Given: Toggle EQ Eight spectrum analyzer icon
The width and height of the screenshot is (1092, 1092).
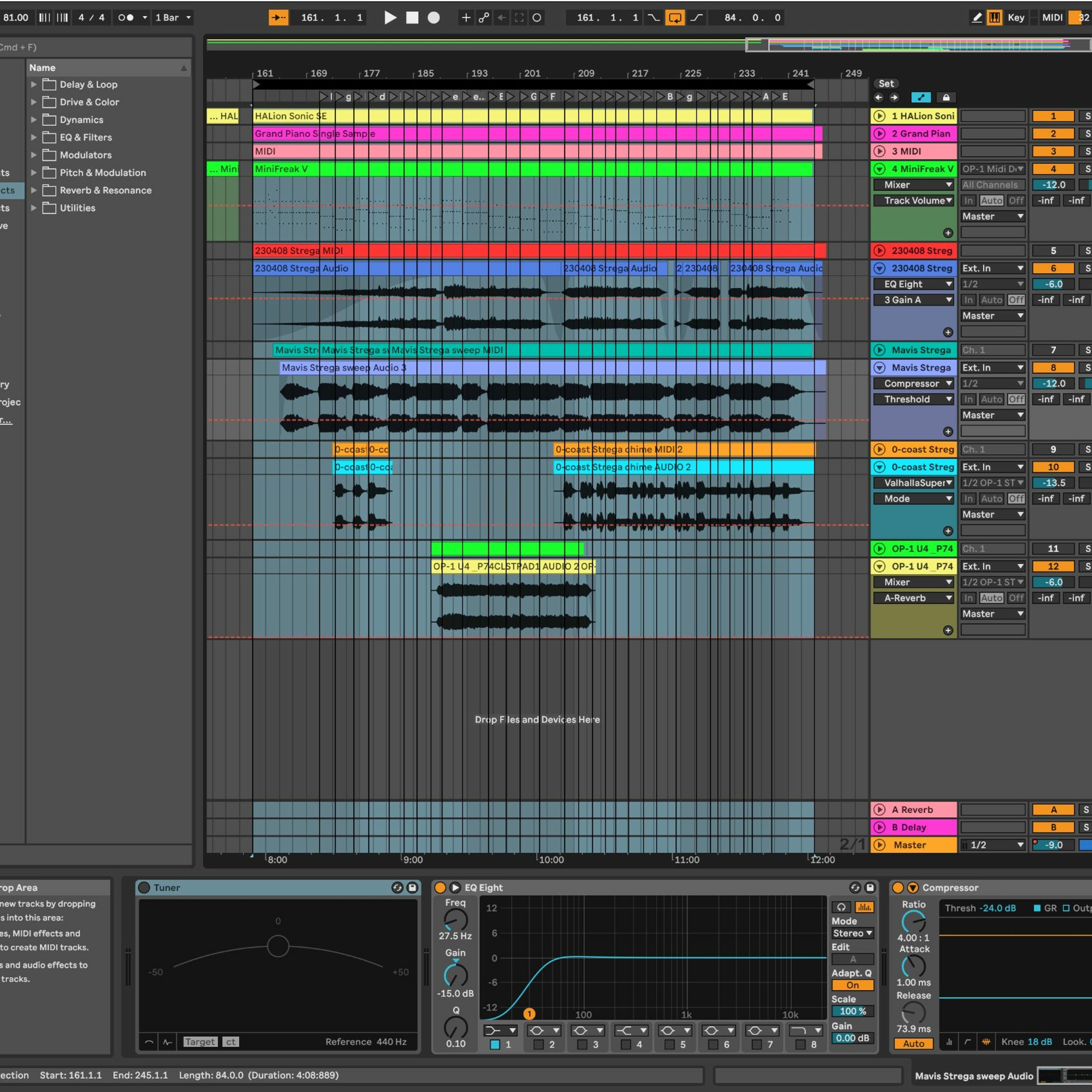Looking at the screenshot, I should pyautogui.click(x=864, y=907).
